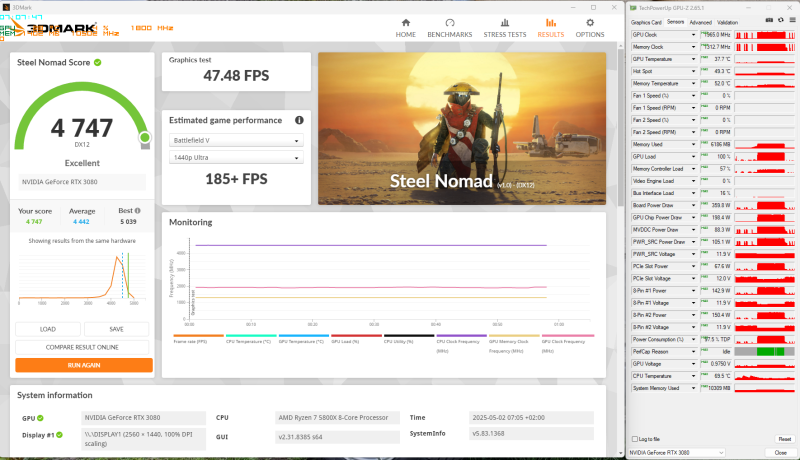Toggle GPU Temperature legend in Monitoring chart

tap(304, 339)
